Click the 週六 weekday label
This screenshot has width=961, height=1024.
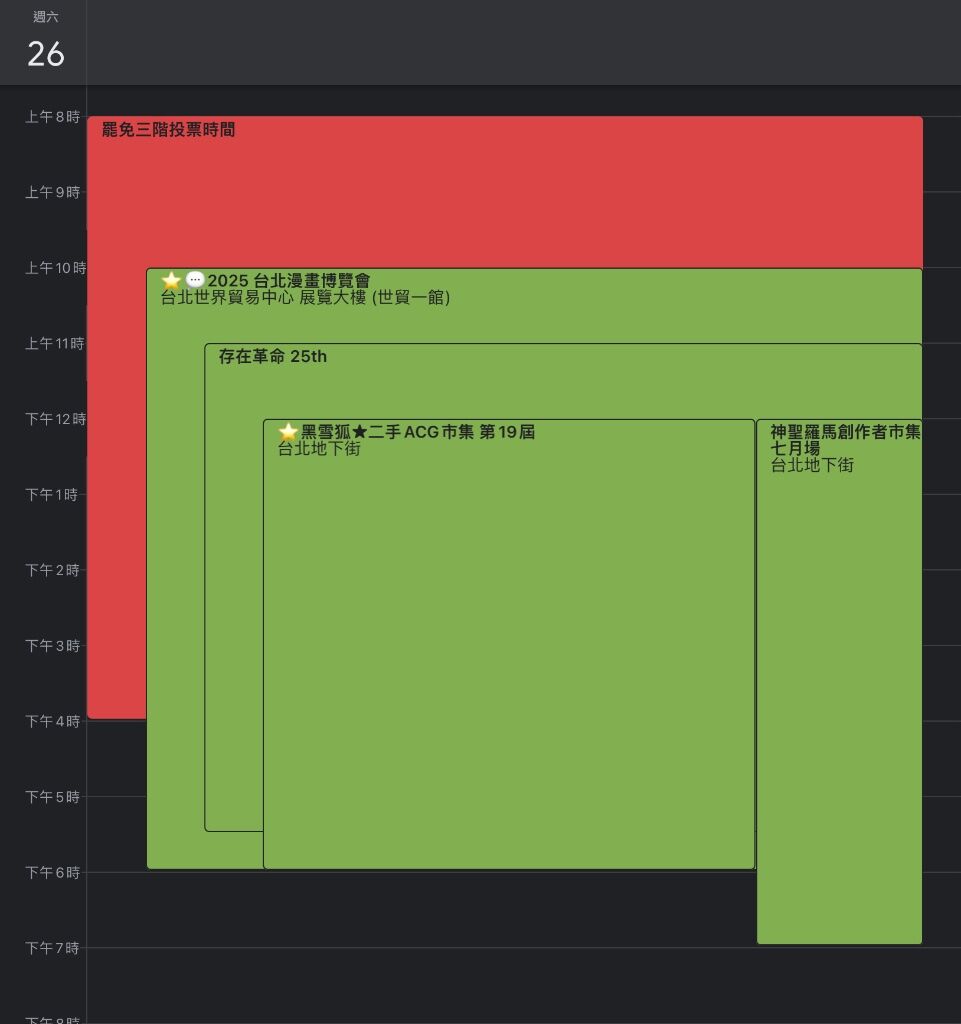[x=46, y=17]
